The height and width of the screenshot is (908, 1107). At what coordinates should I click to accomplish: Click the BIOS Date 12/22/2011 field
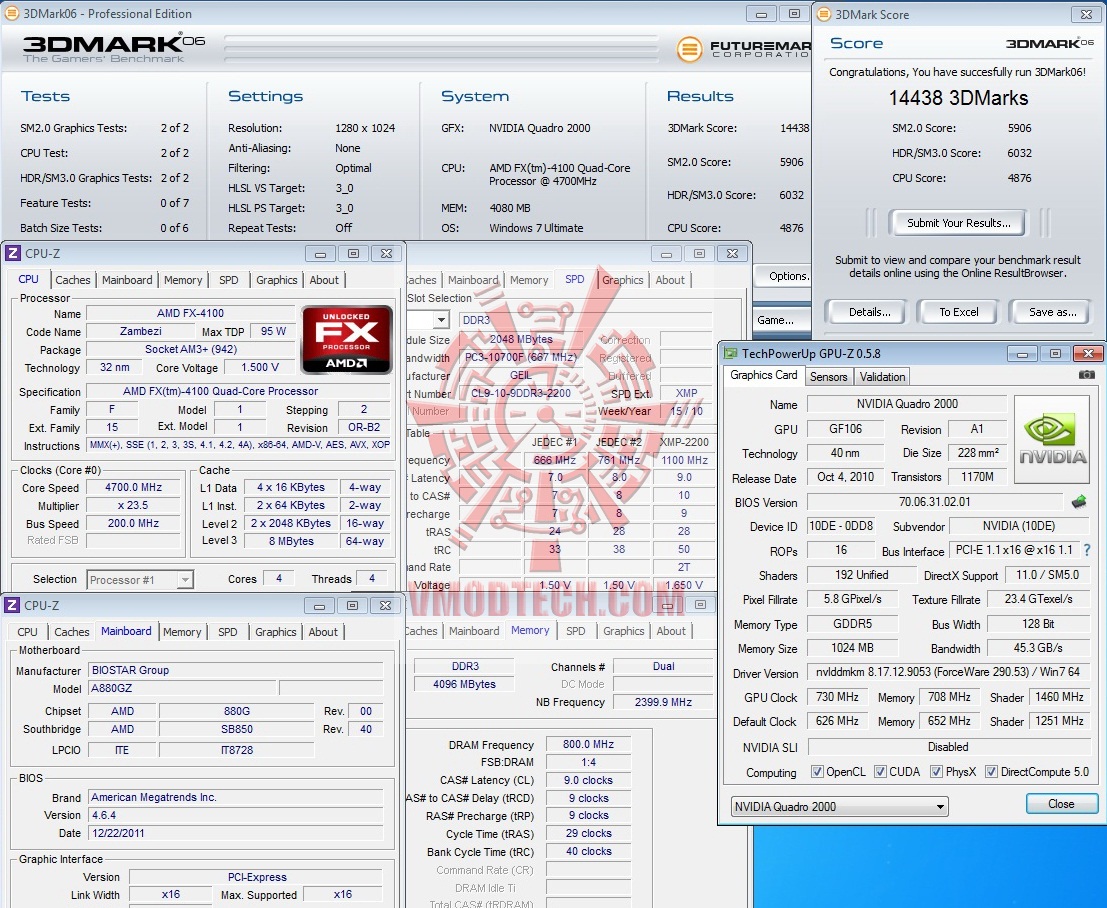235,832
